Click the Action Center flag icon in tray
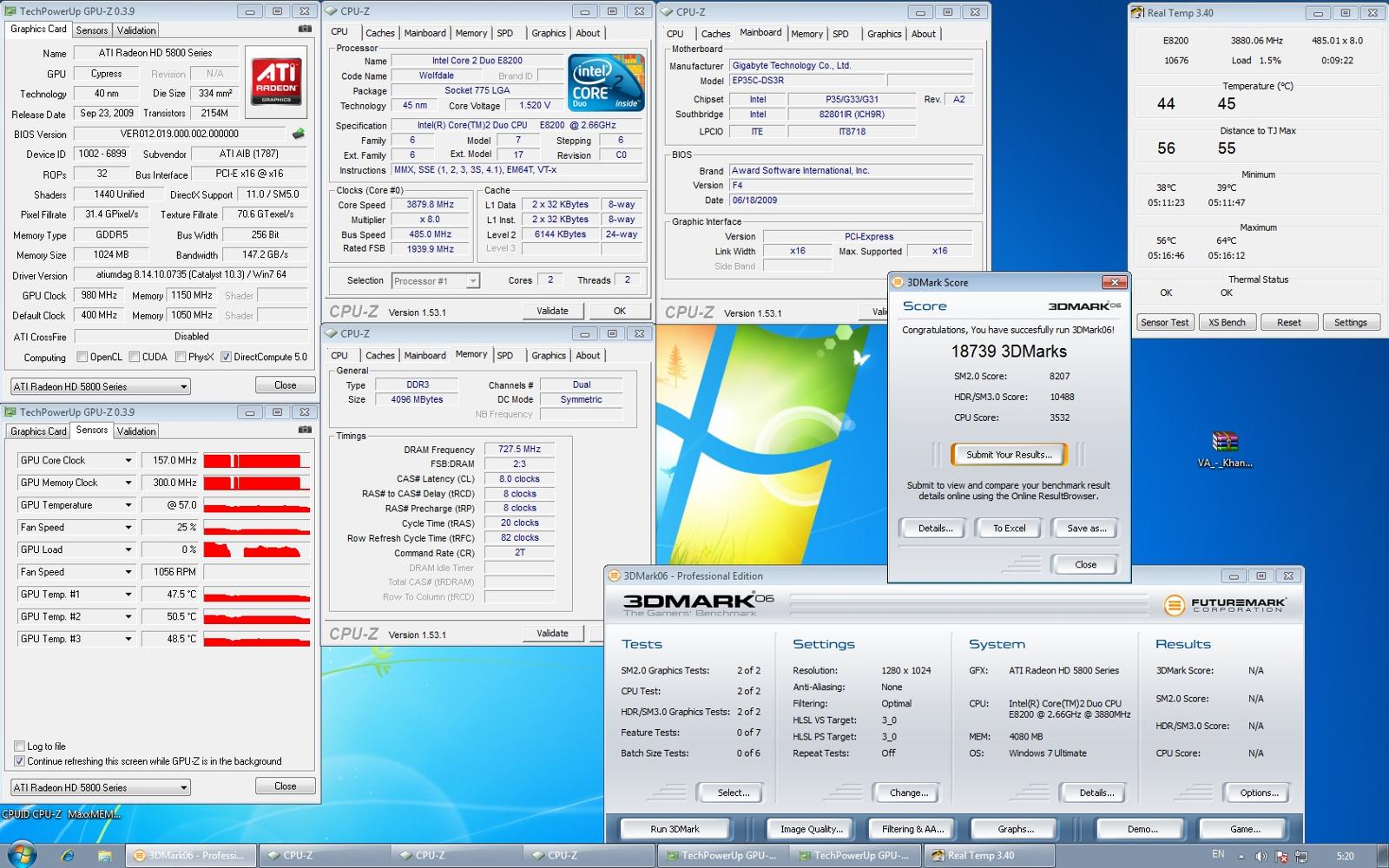This screenshot has width=1389, height=868. coord(1281,856)
